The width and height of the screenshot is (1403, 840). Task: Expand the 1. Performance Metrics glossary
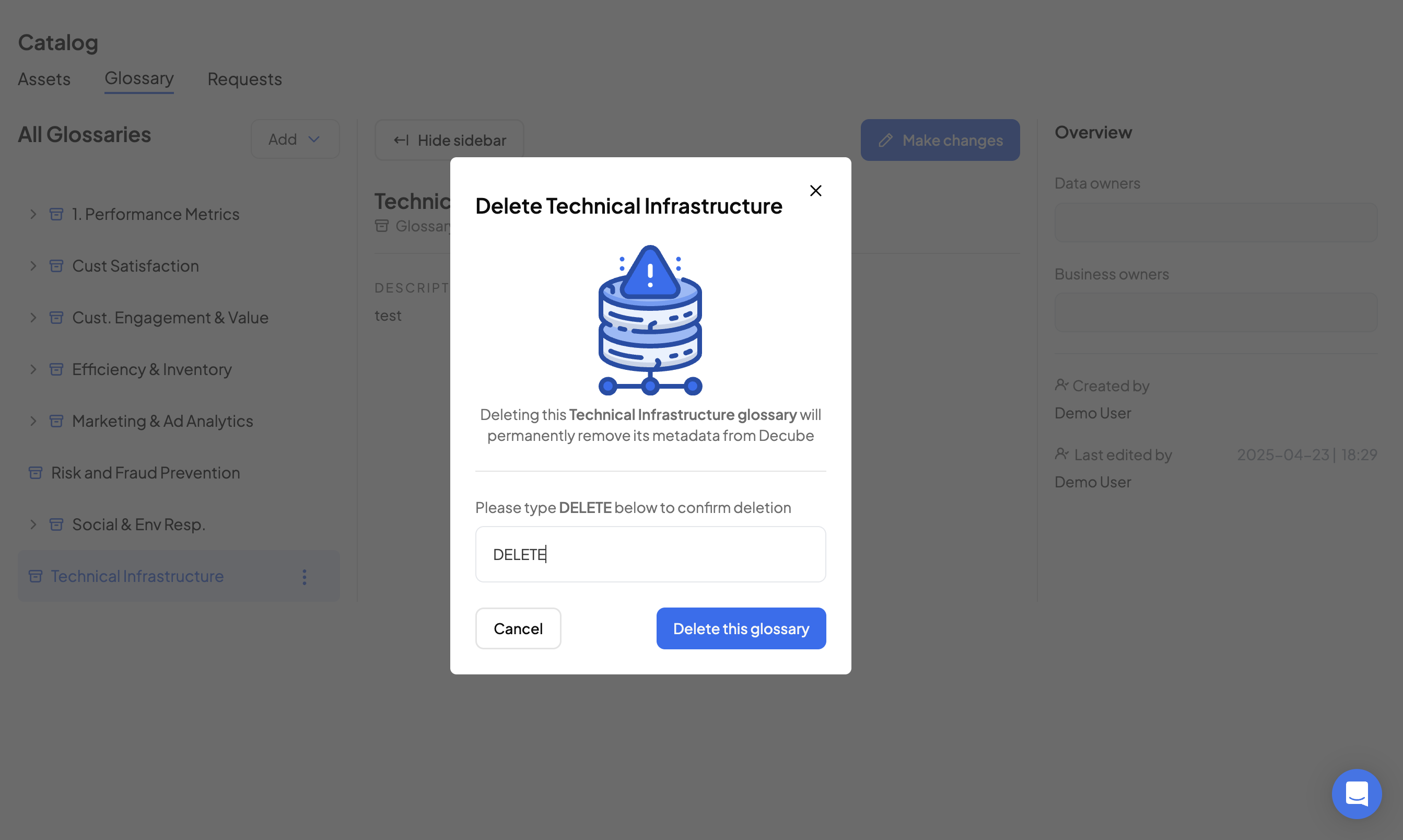pyautogui.click(x=33, y=214)
